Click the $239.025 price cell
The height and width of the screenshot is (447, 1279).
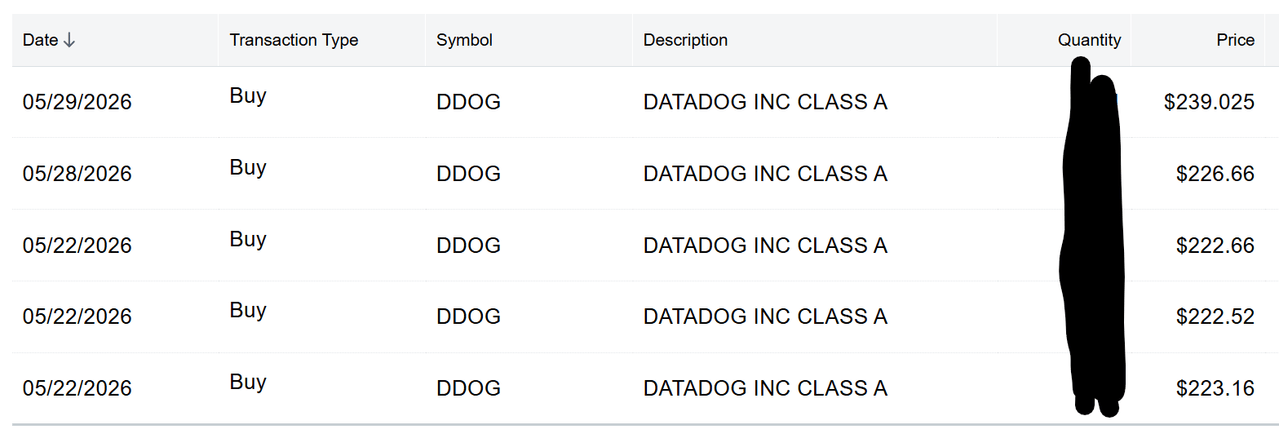coord(1209,102)
